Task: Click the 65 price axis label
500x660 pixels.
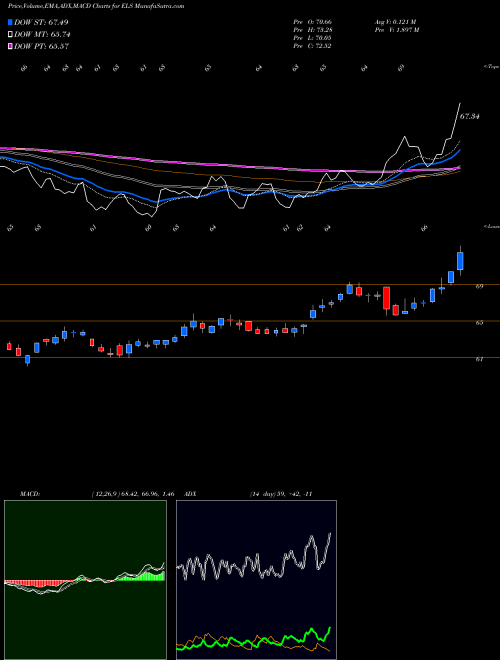Action: 479,323
